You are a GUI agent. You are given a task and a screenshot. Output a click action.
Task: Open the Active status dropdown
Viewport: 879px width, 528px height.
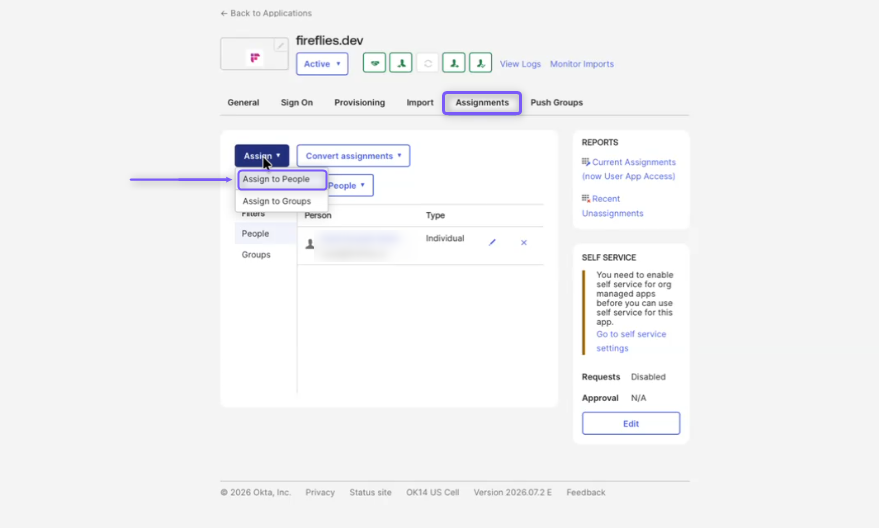(x=322, y=64)
